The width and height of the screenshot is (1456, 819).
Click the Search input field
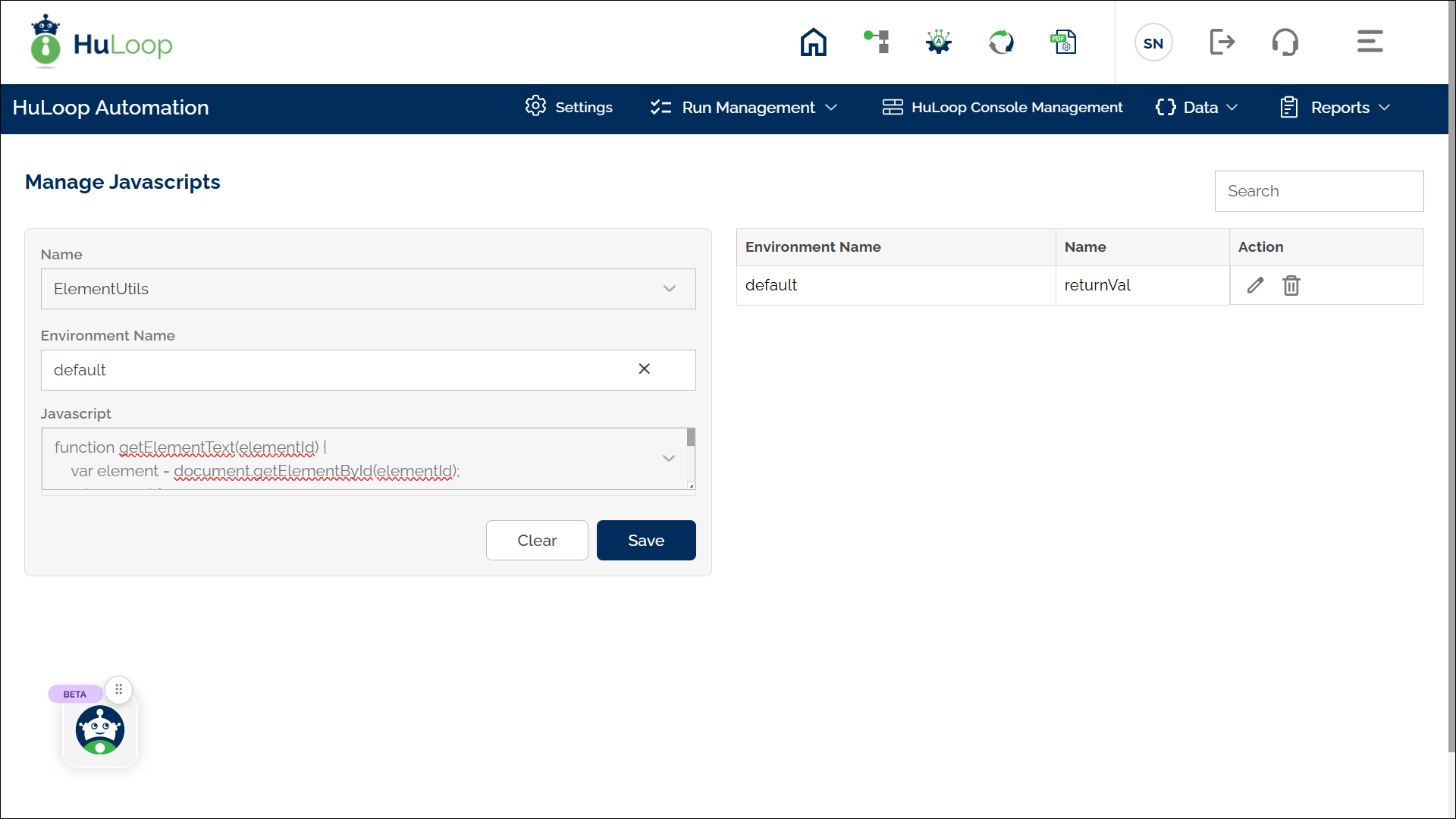[x=1319, y=191]
